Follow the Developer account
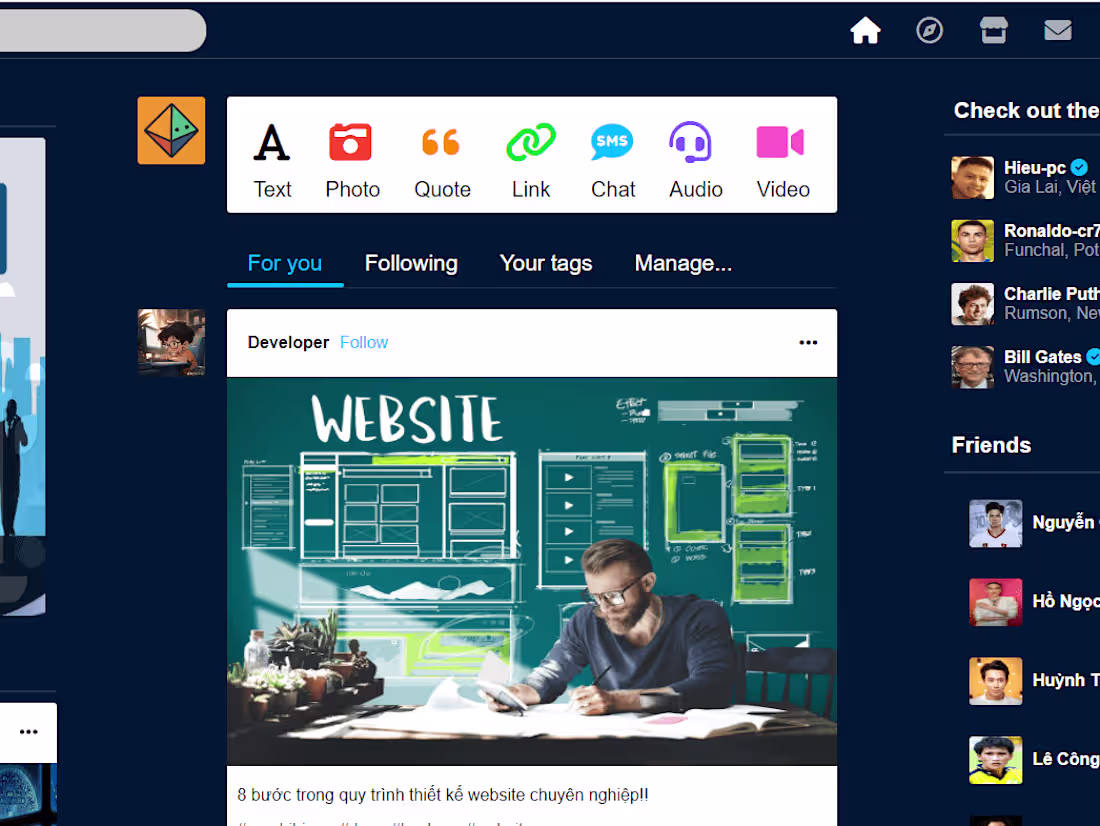The image size is (1100, 826). (x=364, y=342)
